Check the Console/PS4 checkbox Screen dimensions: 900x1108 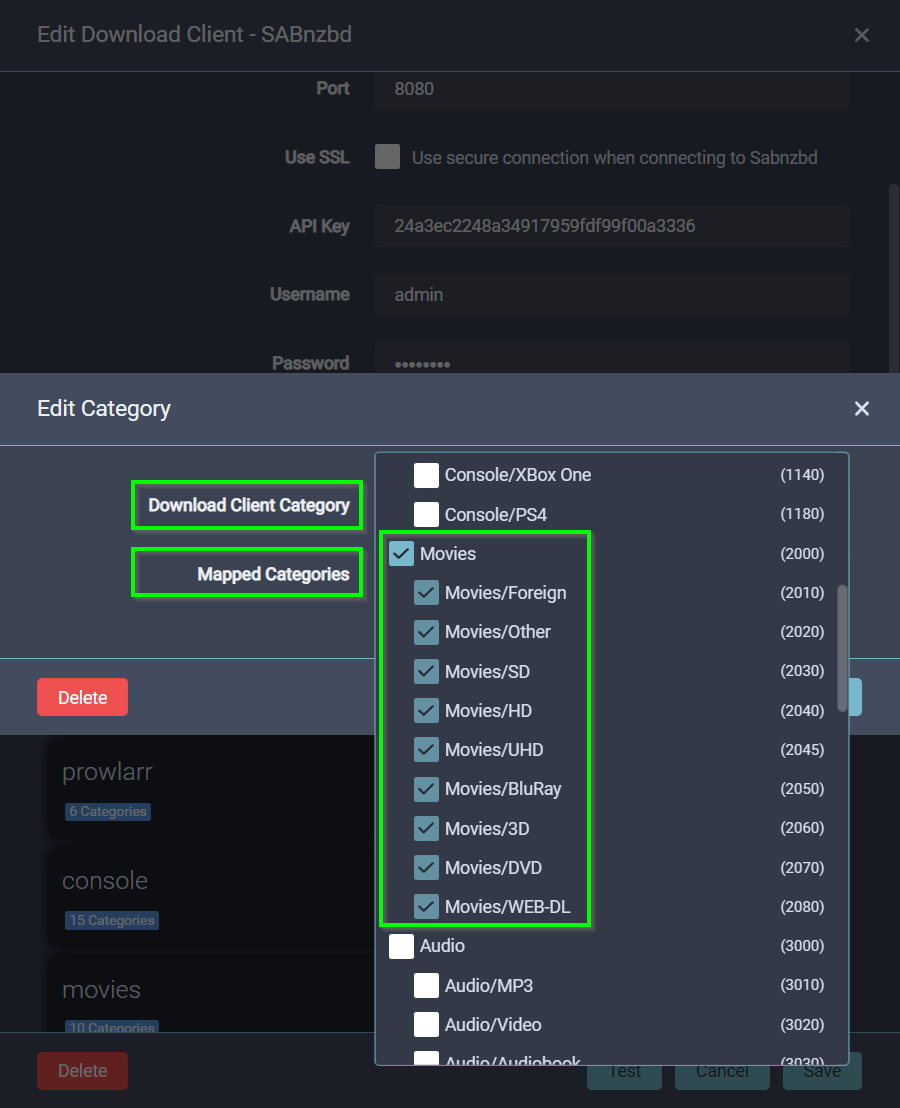click(427, 515)
